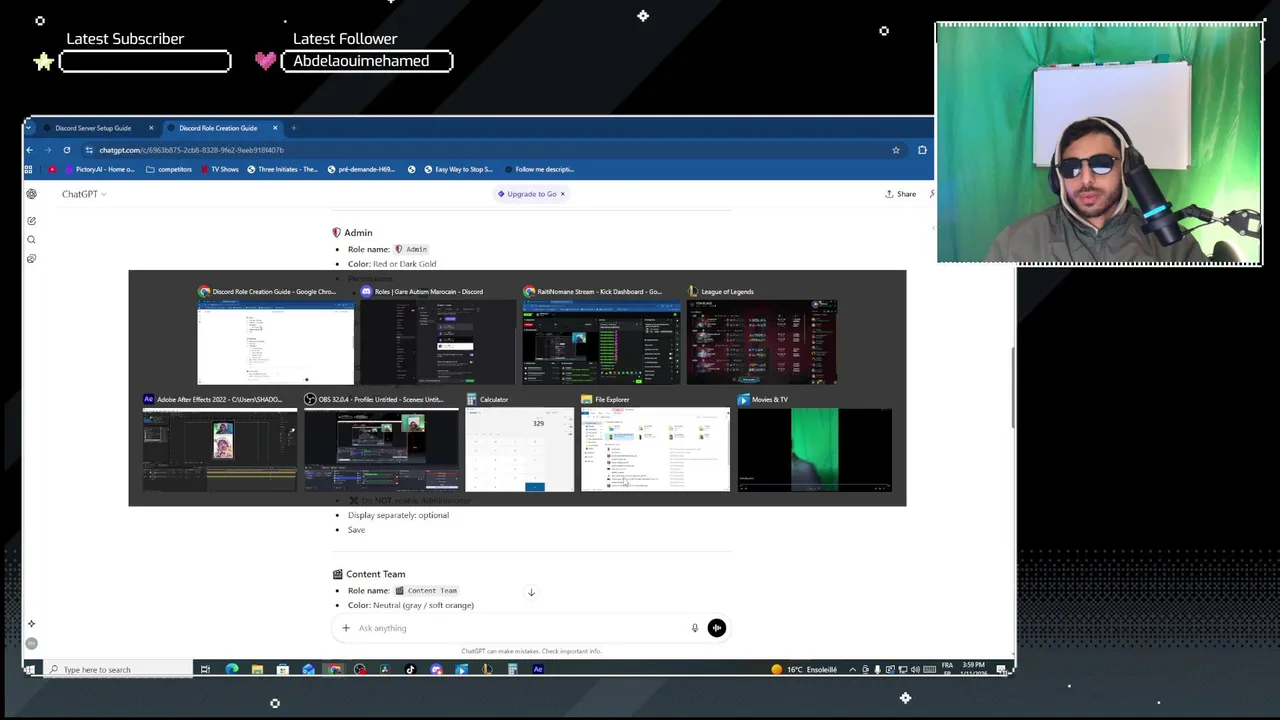Open the competitors bookmarks folder
Image resolution: width=1280 pixels, height=720 pixels.
click(169, 169)
